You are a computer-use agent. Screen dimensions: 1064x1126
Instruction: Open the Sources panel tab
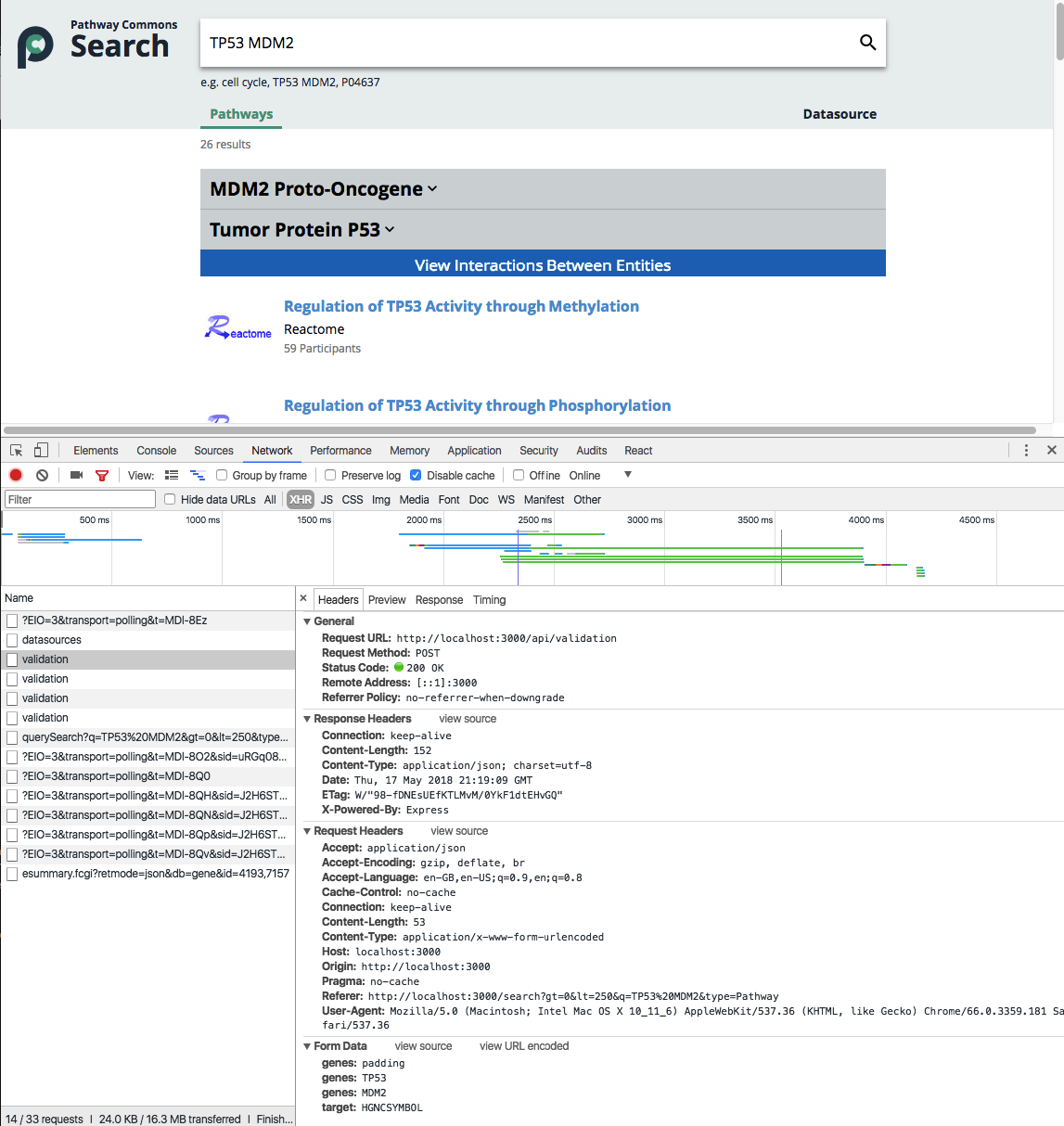pyautogui.click(x=213, y=451)
